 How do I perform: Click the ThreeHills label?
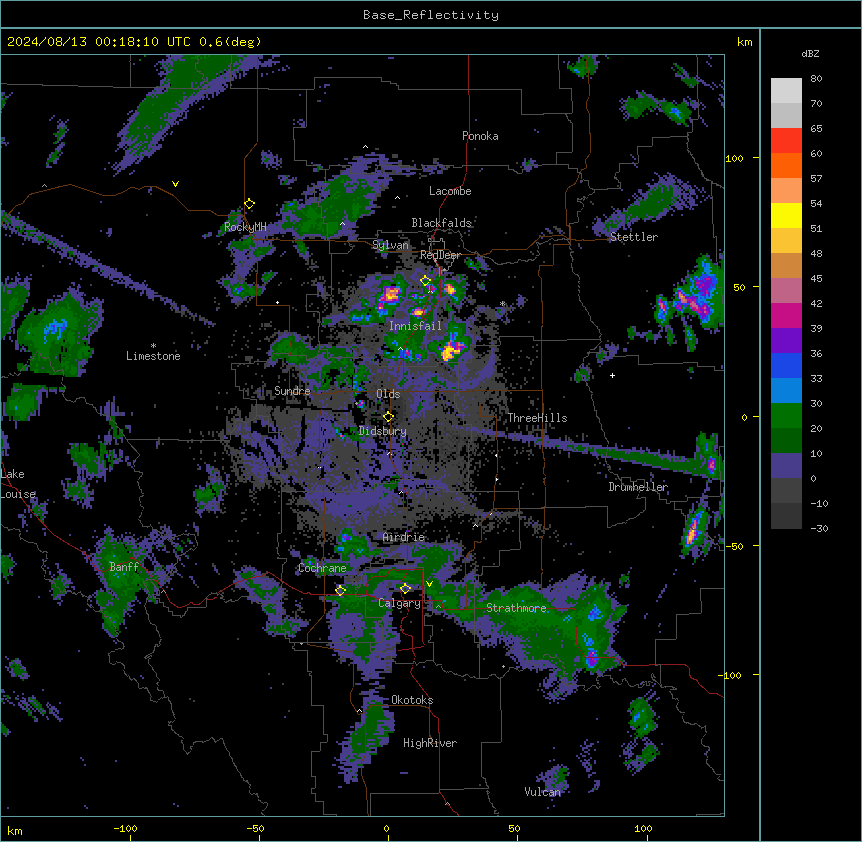click(537, 418)
